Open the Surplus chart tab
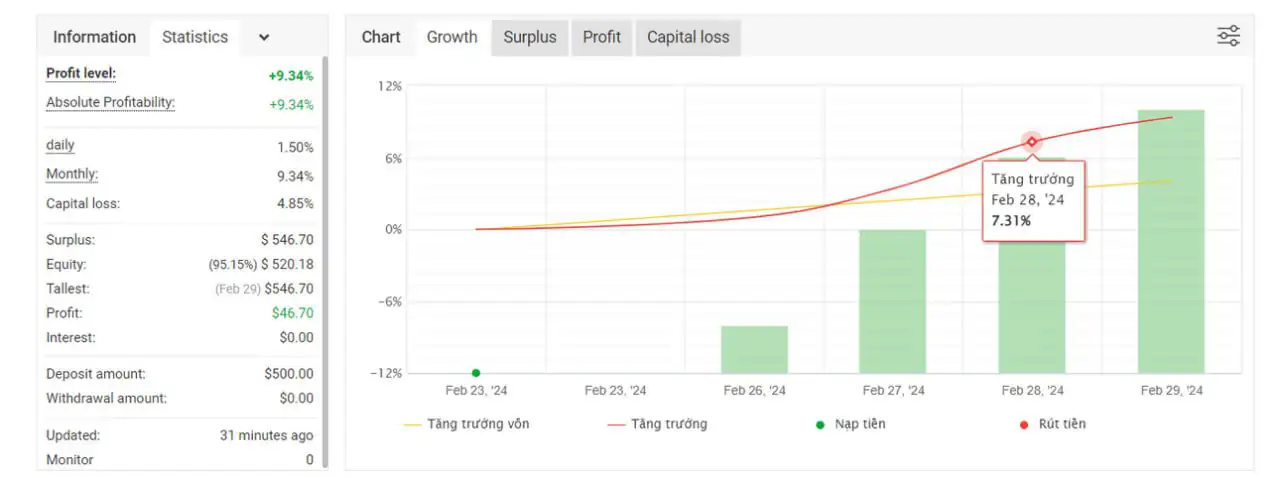Viewport: 1280px width, 478px height. pos(530,37)
